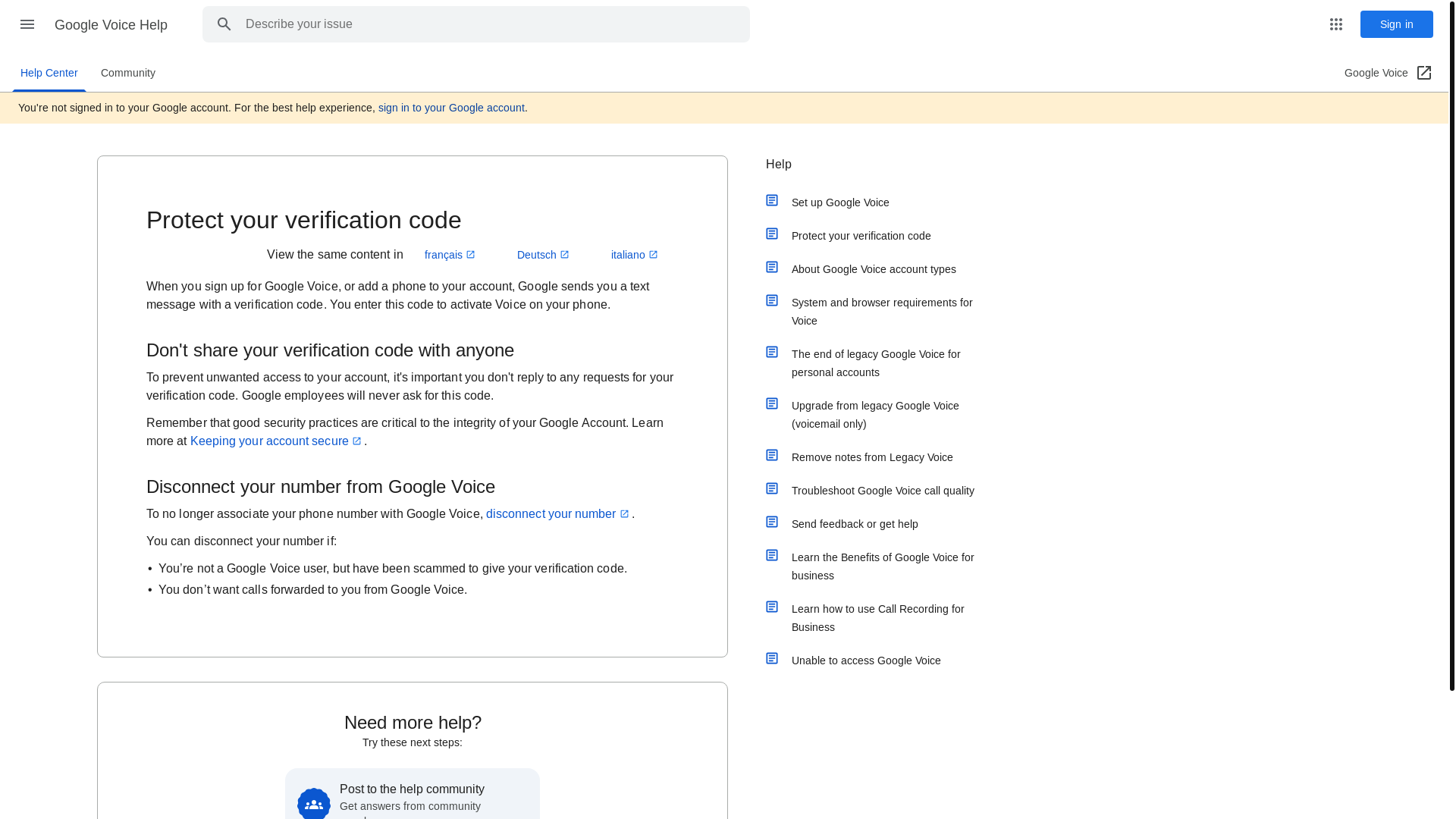Open Unable to access Google Voice
The width and height of the screenshot is (1456, 819).
pos(866,661)
